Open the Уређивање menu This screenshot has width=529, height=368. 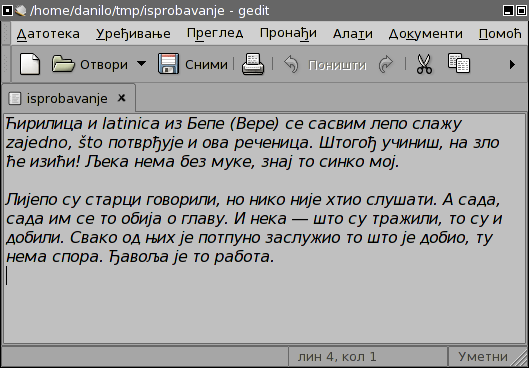133,34
